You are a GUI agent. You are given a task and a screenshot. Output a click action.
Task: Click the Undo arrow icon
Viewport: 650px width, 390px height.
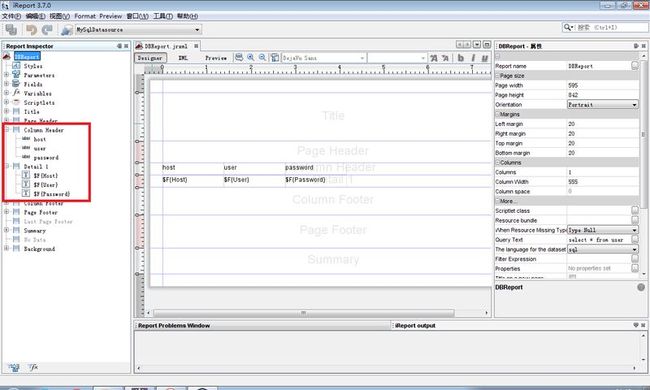point(32,29)
